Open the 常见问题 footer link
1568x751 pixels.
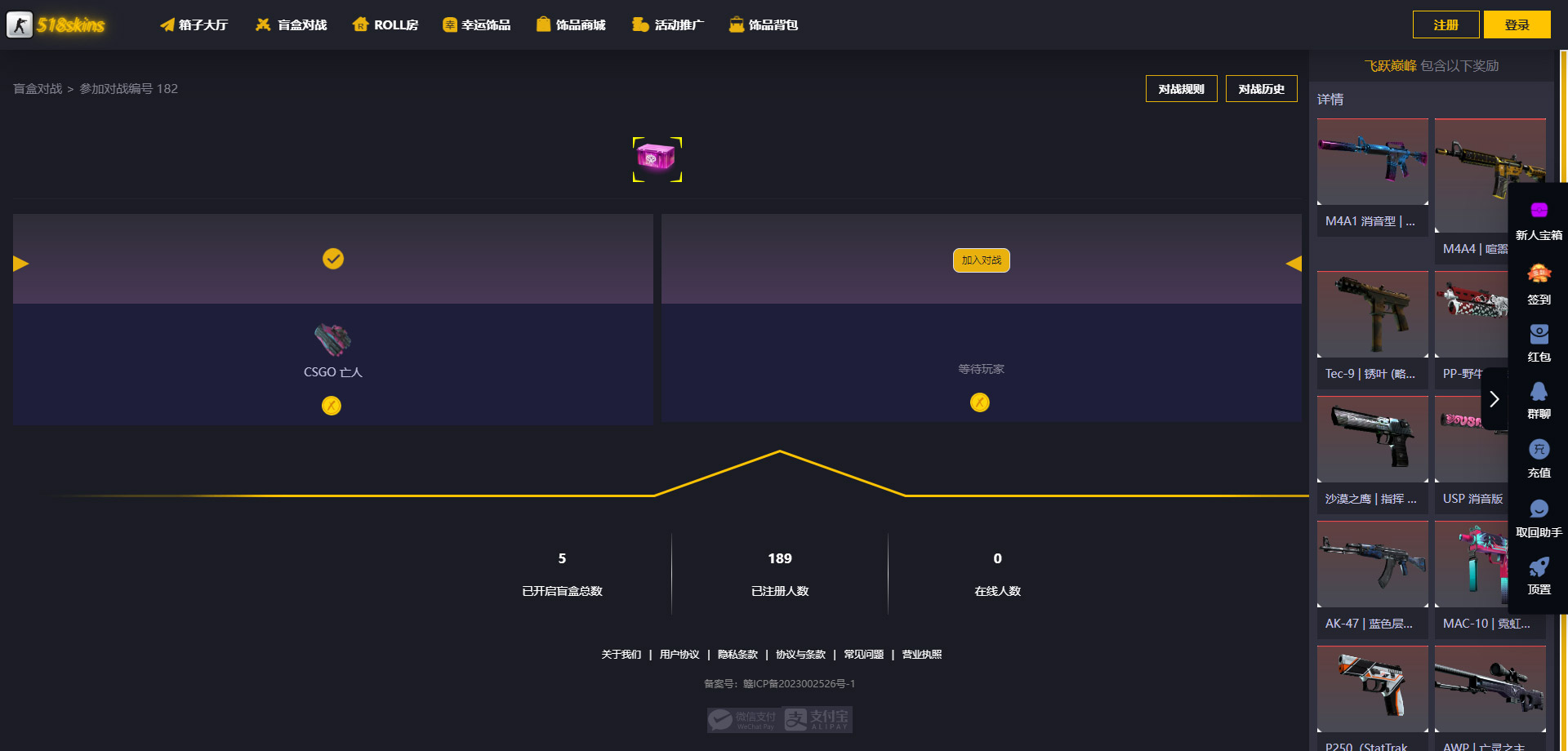tap(863, 655)
